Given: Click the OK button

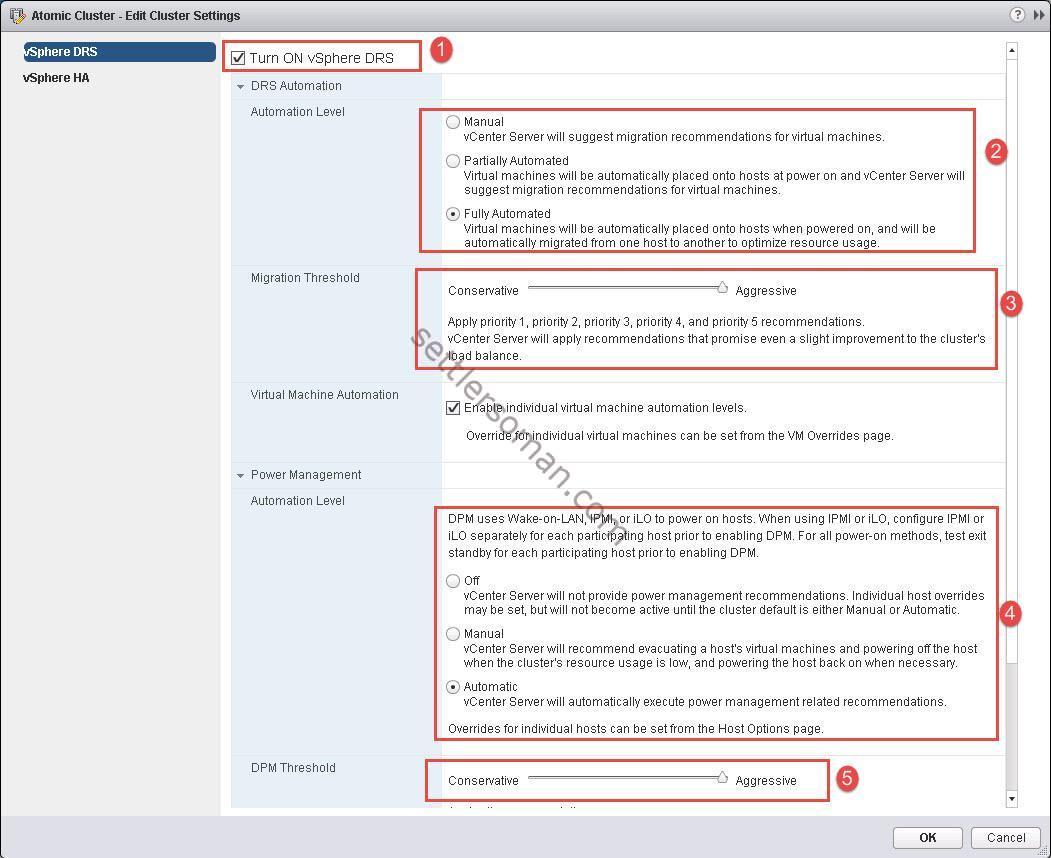Looking at the screenshot, I should pos(928,837).
